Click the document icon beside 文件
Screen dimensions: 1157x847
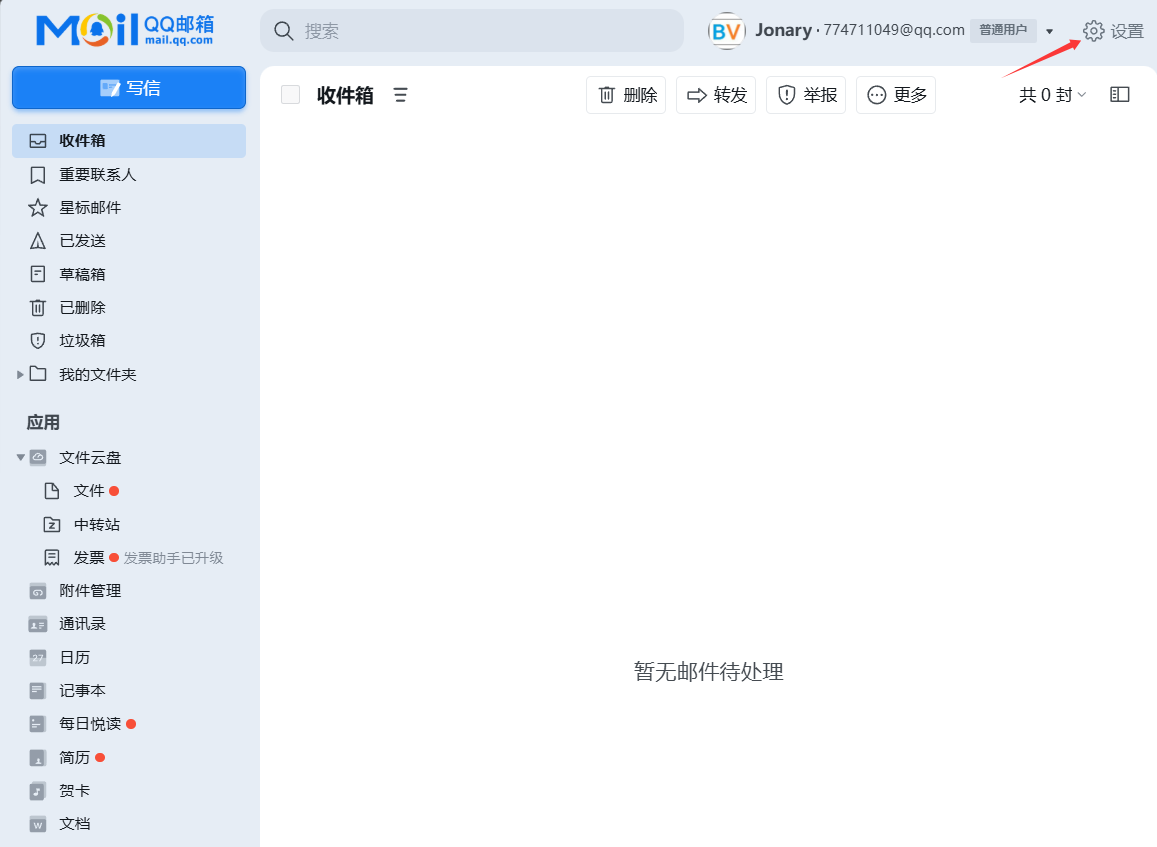pyautogui.click(x=52, y=491)
